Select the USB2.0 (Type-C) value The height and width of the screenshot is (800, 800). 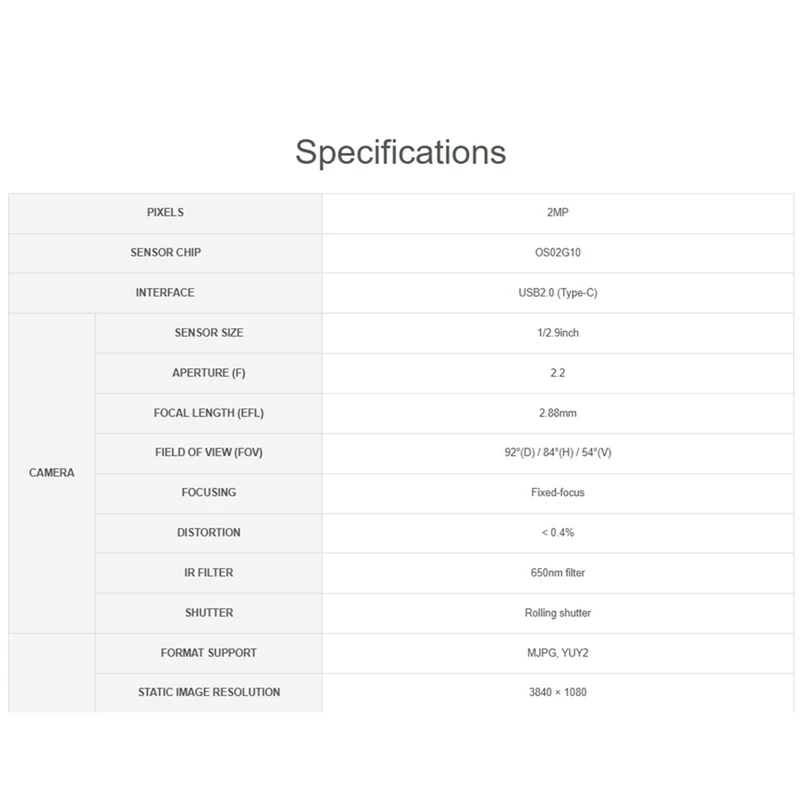click(x=557, y=293)
